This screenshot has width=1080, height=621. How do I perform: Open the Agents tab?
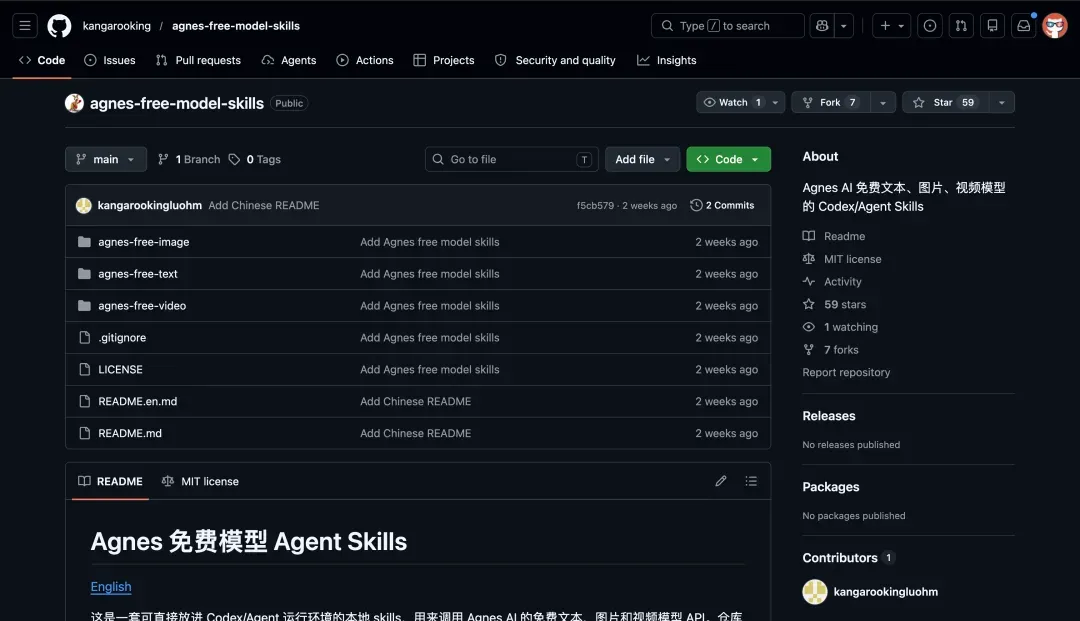tap(289, 61)
